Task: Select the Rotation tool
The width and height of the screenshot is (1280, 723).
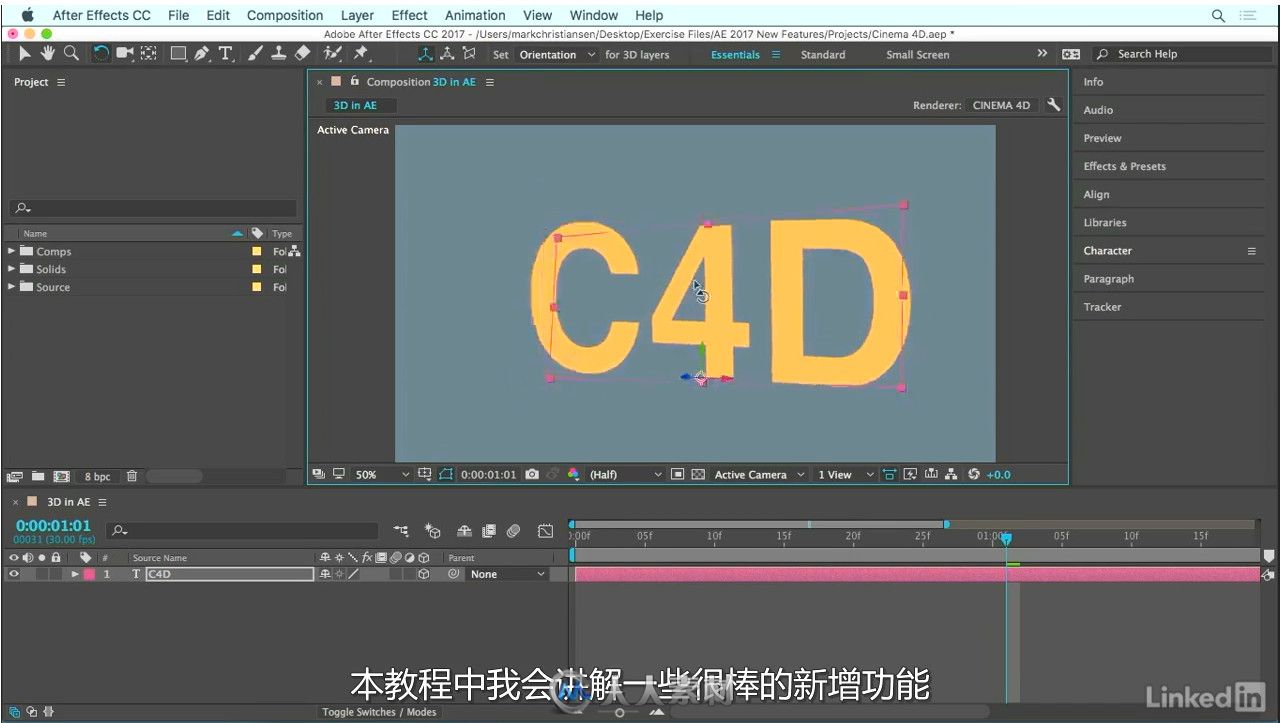Action: (x=101, y=54)
